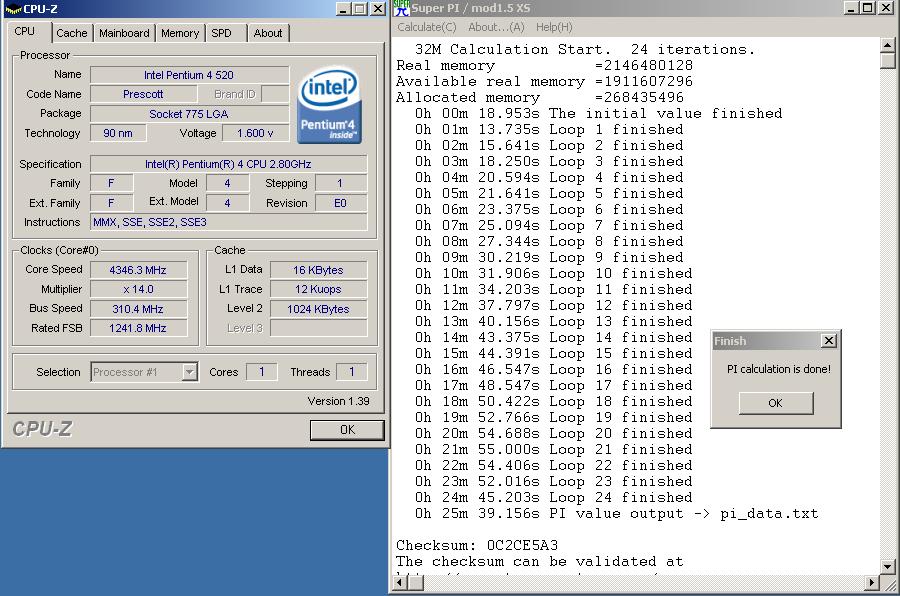900x596 pixels.
Task: Switch to the SPD tab
Action: pos(222,33)
